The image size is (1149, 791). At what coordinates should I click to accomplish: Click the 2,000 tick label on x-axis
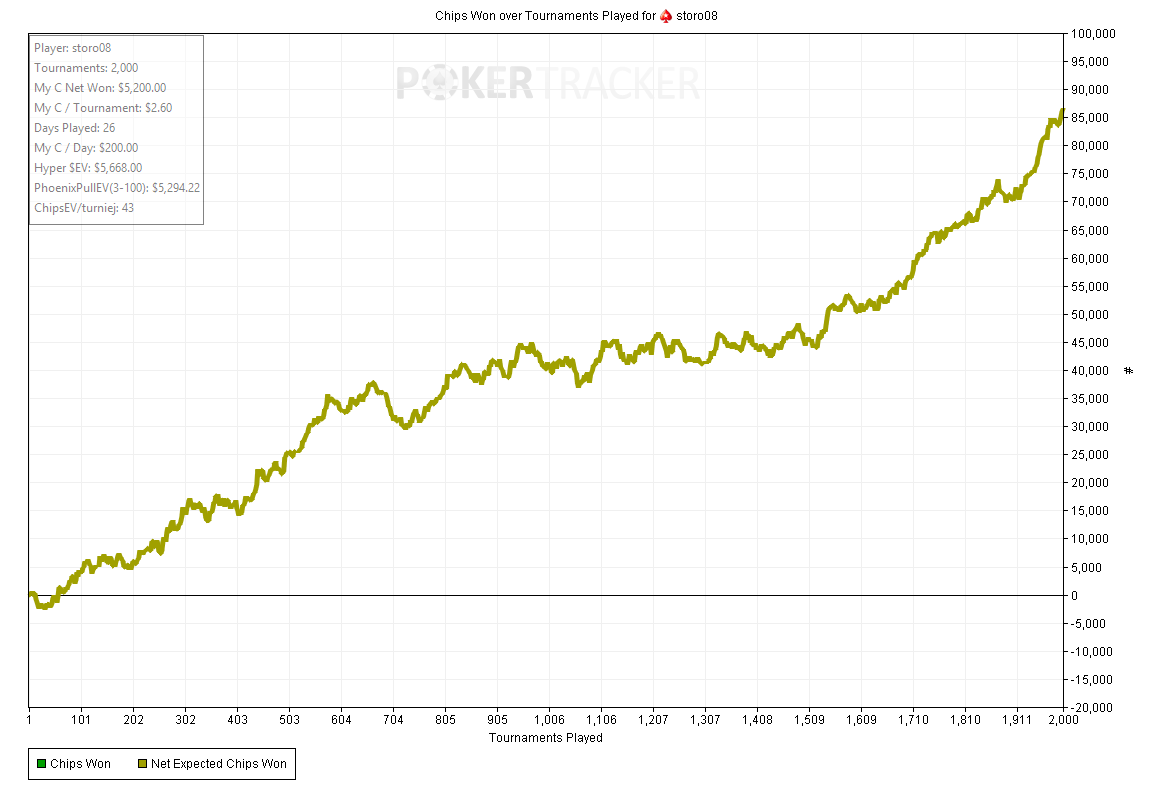click(1062, 719)
